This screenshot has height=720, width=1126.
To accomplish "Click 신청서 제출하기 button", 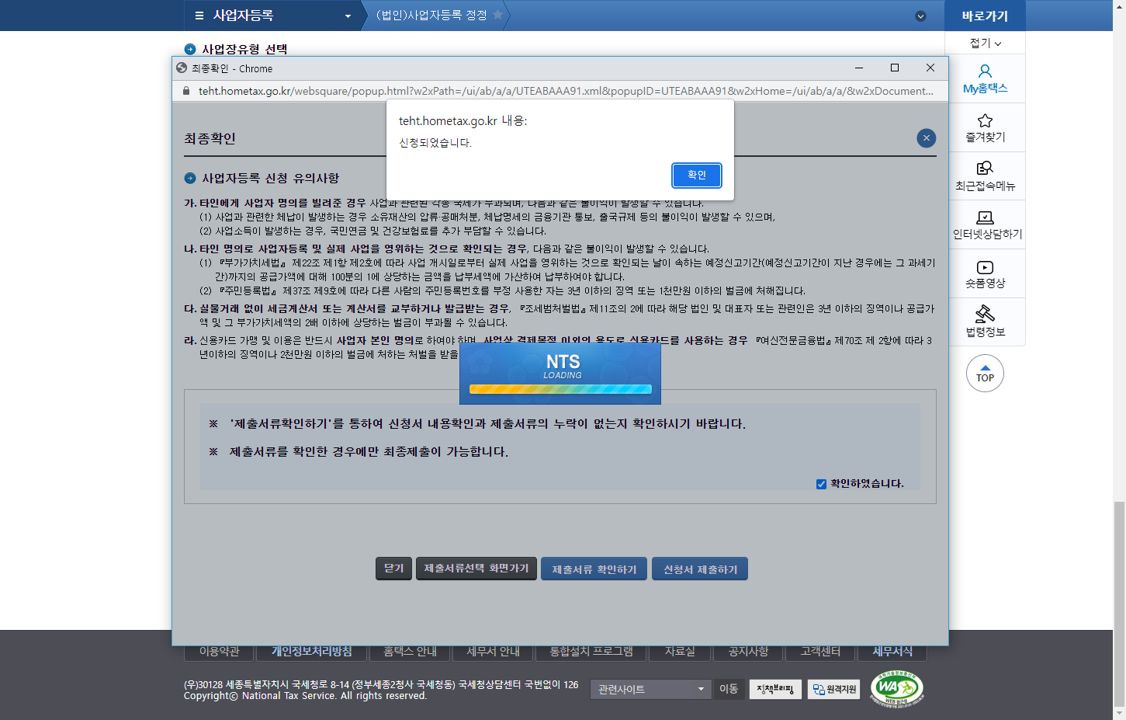I will pyautogui.click(x=700, y=569).
